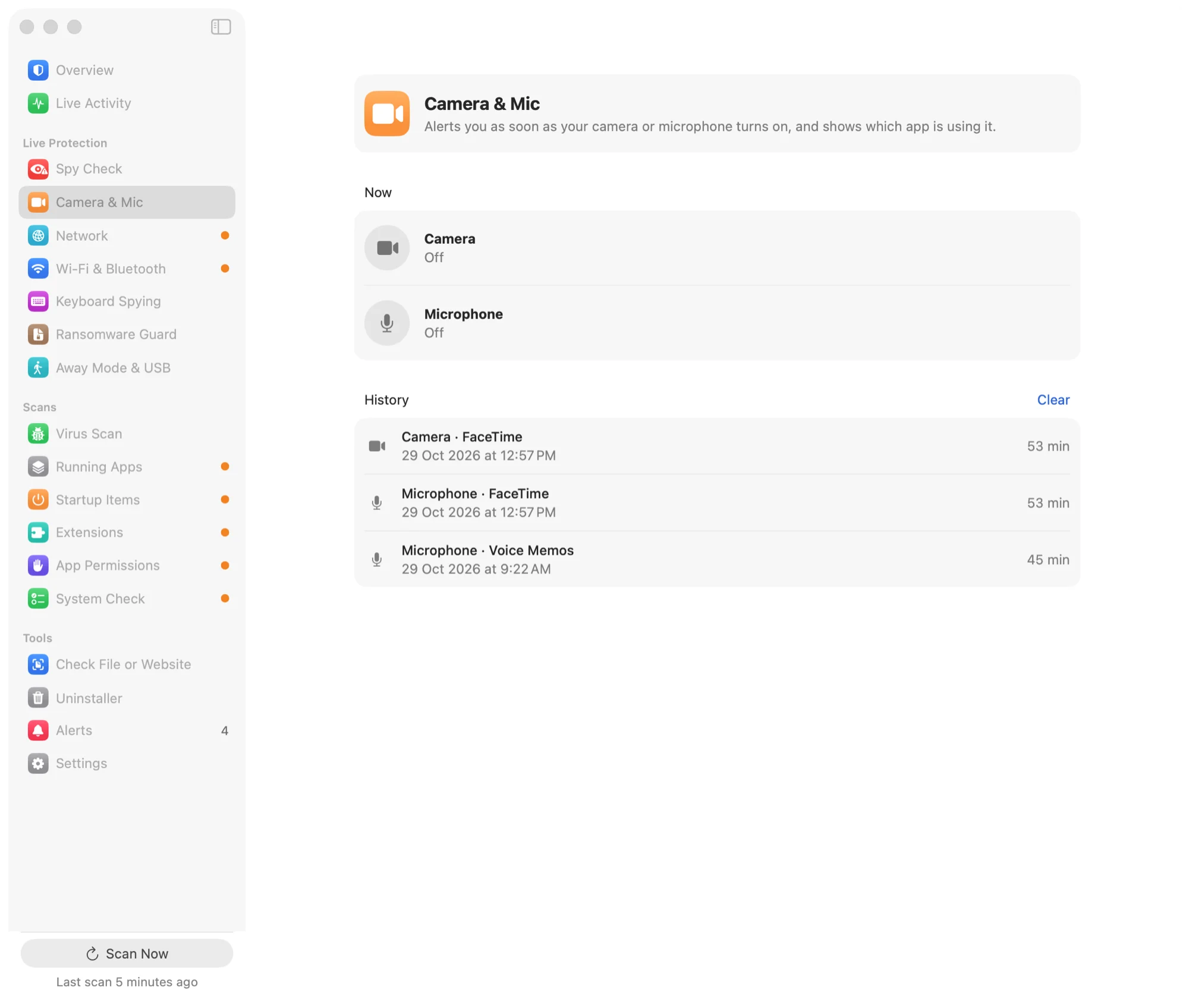Select the System Check list icon
Screen dimensions: 1189x1008
[x=38, y=599]
